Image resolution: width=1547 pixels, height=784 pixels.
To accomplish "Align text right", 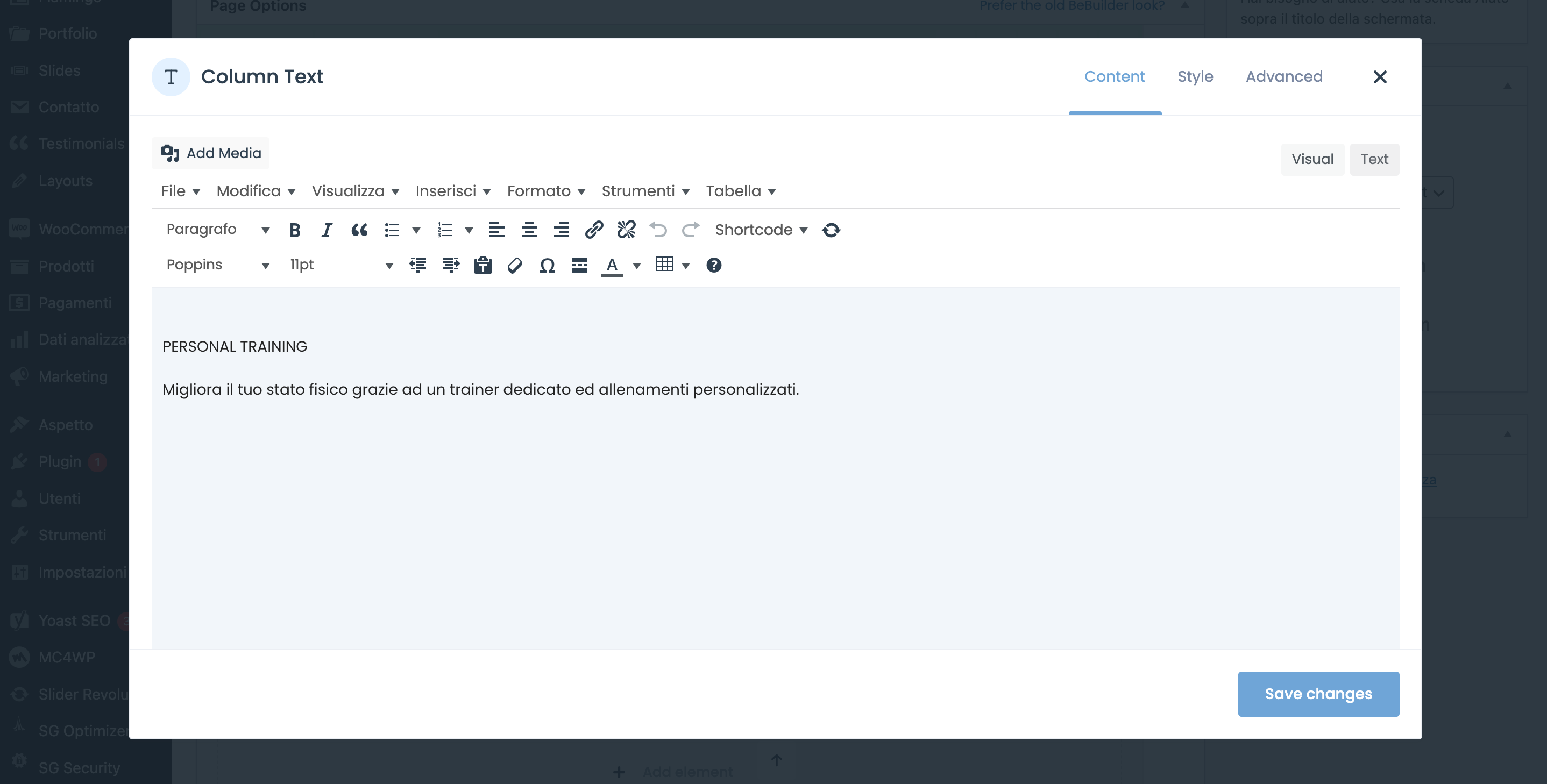I will 562,230.
